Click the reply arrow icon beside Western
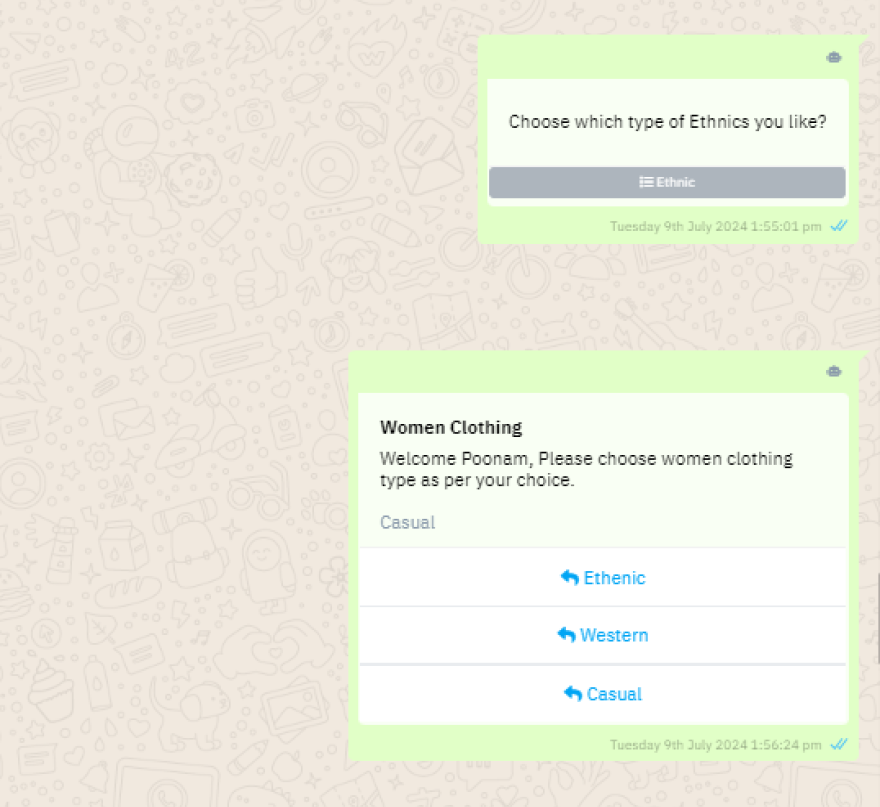 [x=566, y=636]
